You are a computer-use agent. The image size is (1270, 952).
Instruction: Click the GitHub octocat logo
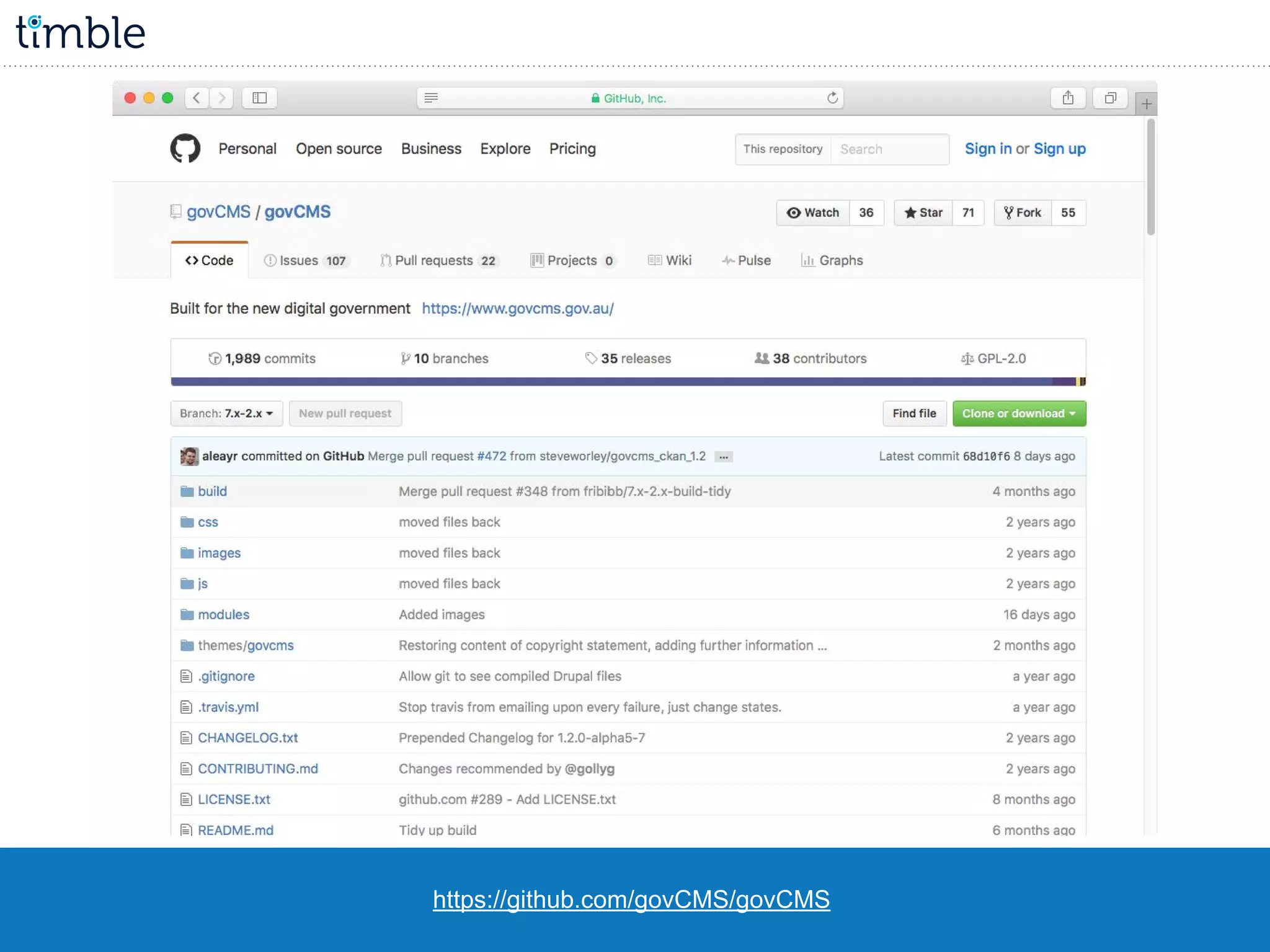pos(185,149)
